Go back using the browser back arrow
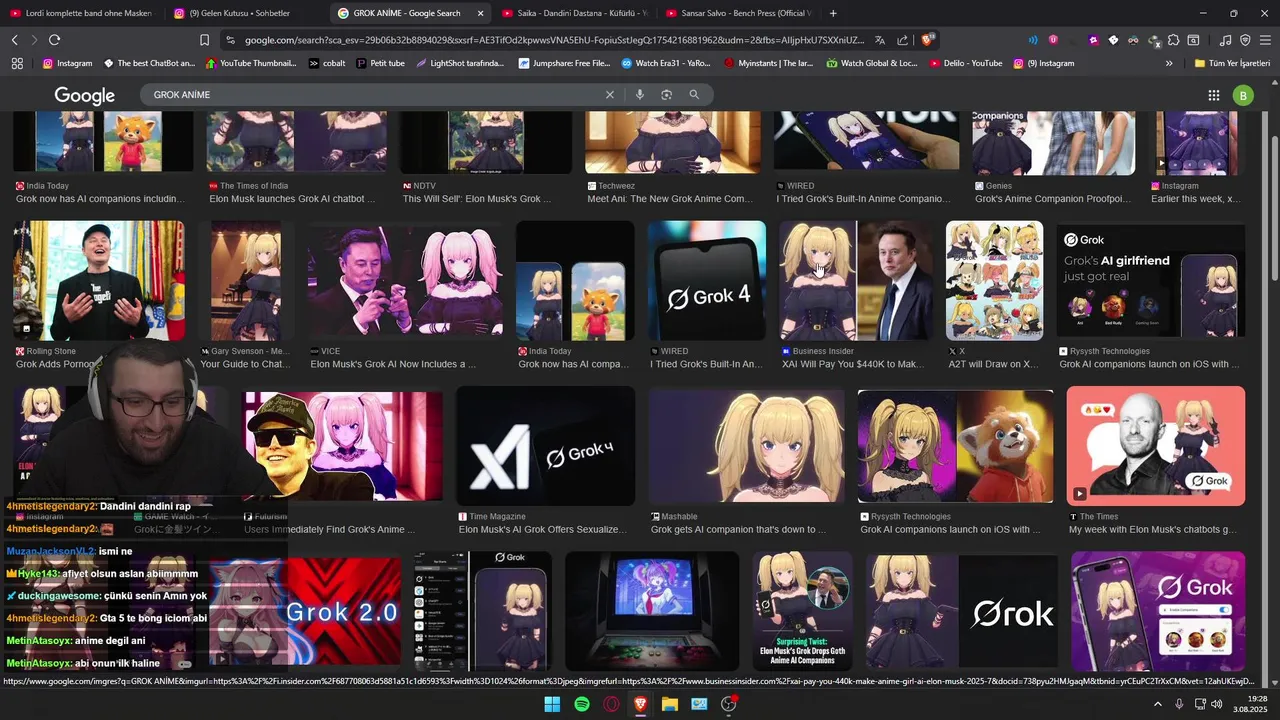Image resolution: width=1280 pixels, height=720 pixels. tap(14, 40)
